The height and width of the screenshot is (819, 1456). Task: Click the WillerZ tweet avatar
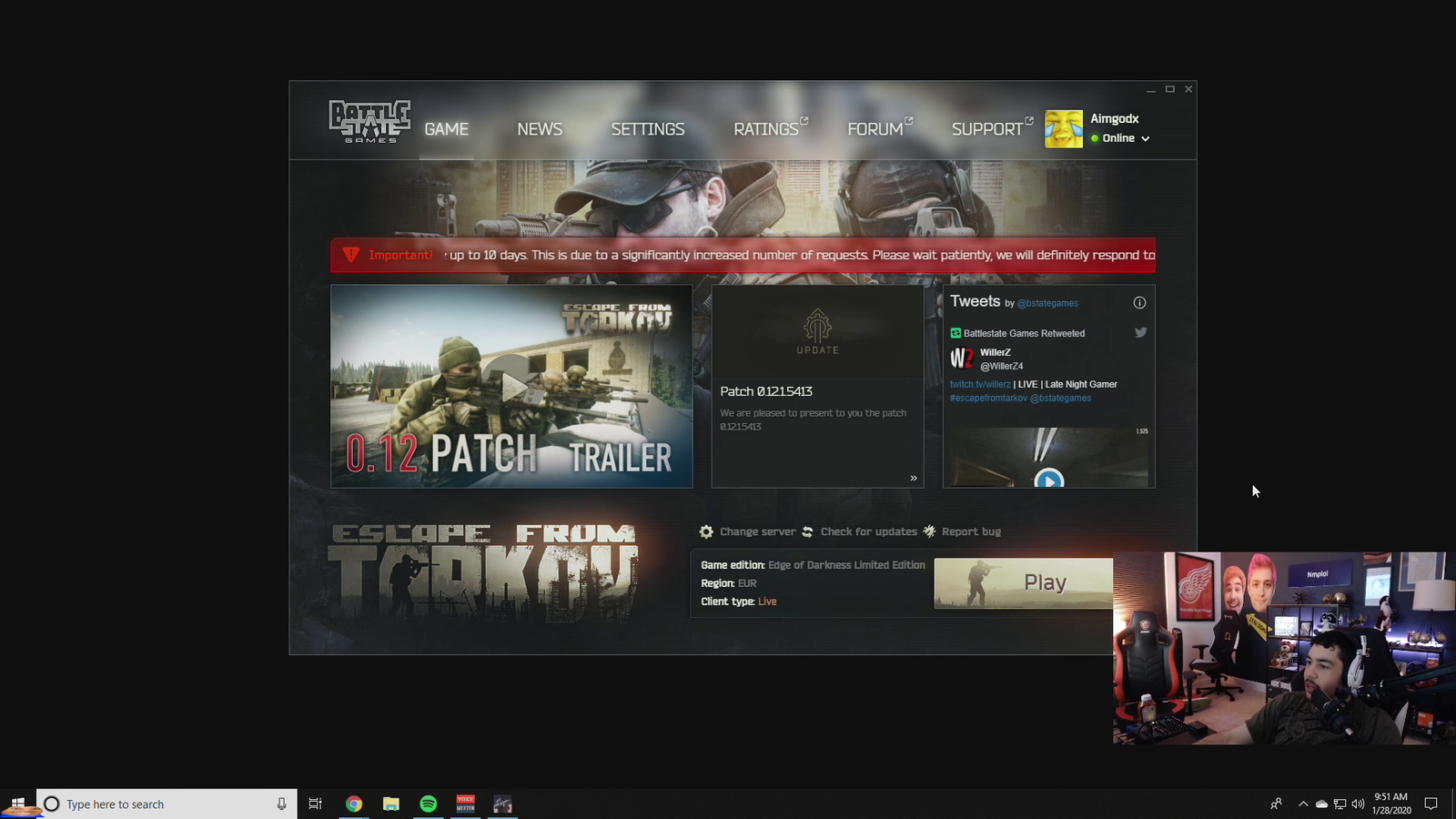click(962, 359)
